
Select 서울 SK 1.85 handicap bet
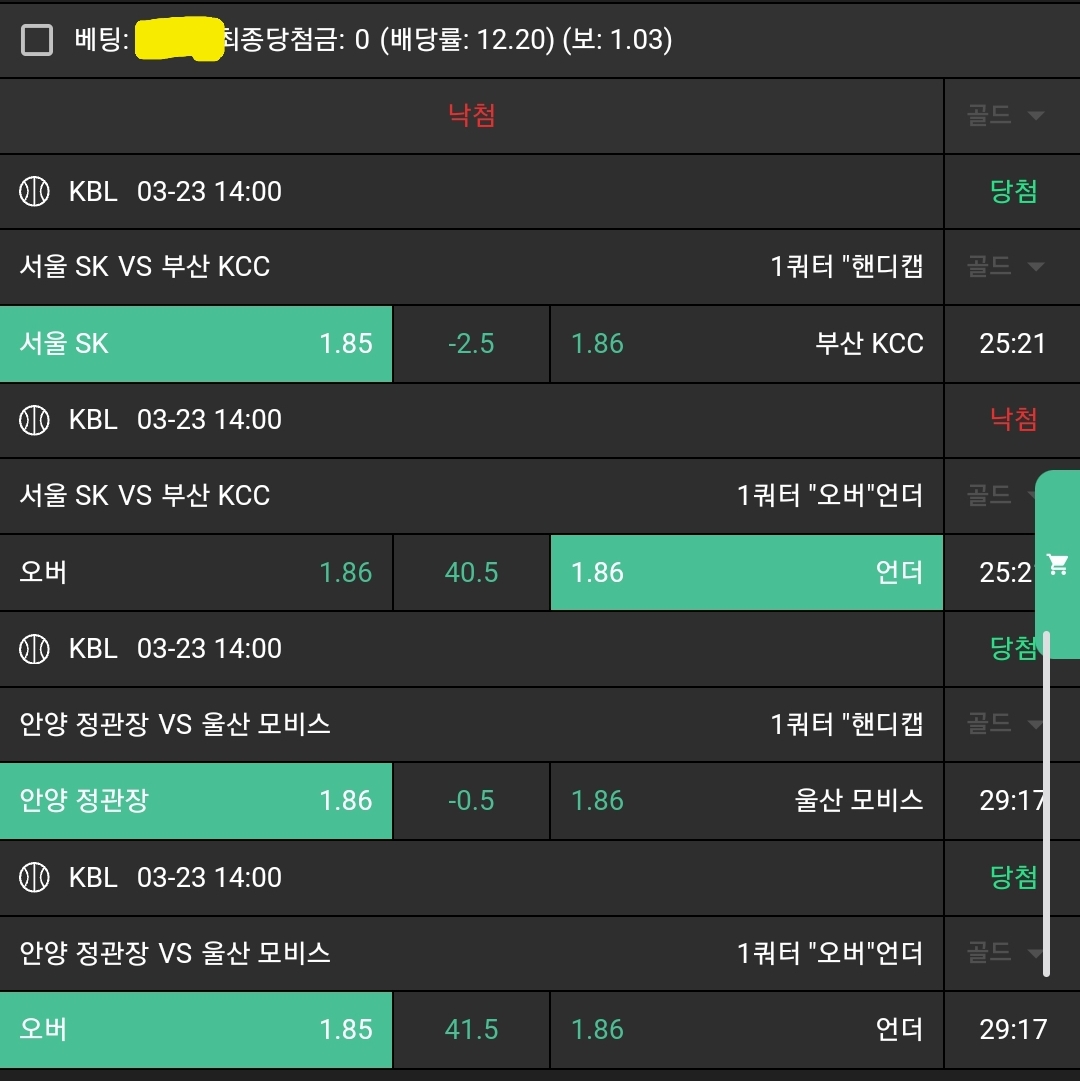point(196,344)
